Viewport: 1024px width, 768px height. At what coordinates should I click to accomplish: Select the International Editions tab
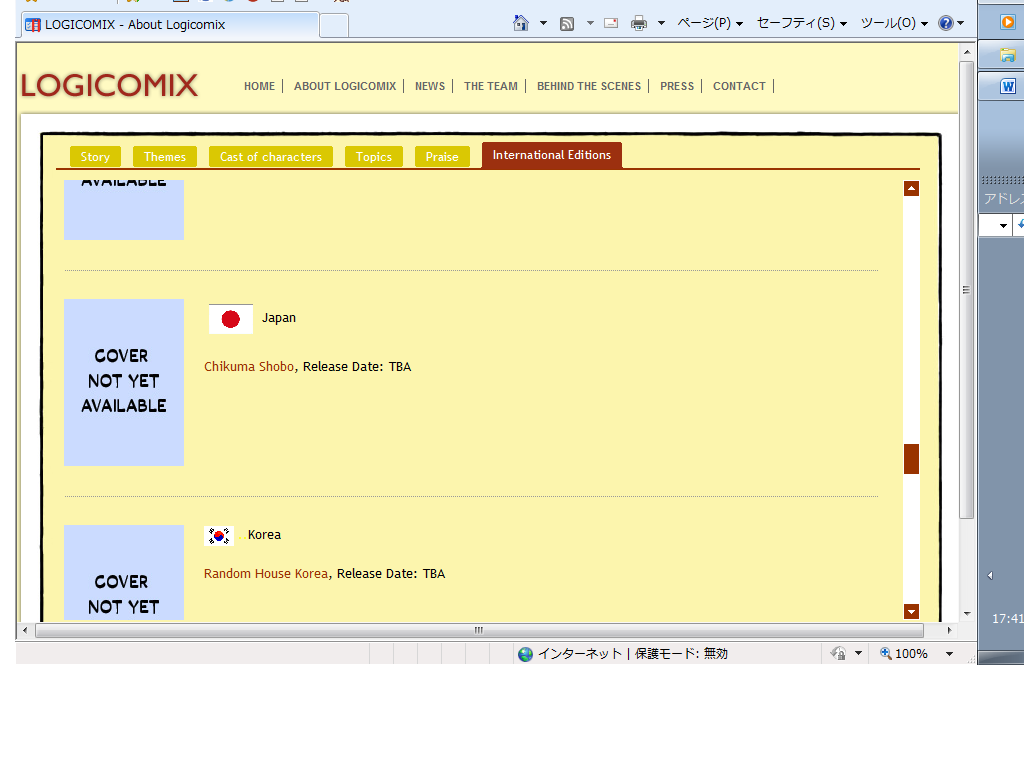tap(552, 155)
